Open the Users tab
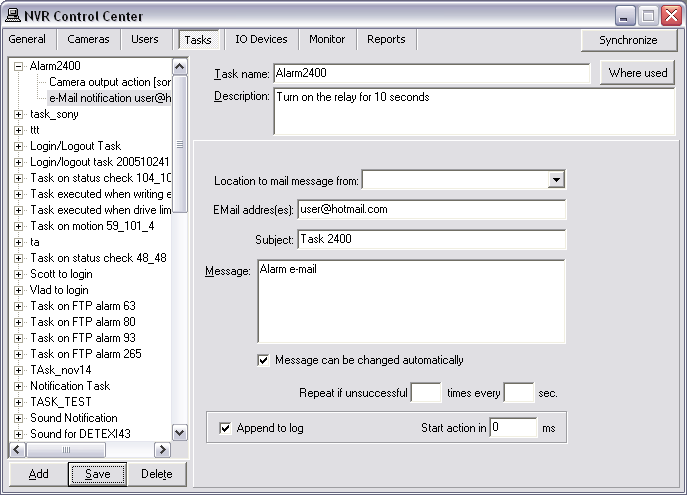 (145, 39)
